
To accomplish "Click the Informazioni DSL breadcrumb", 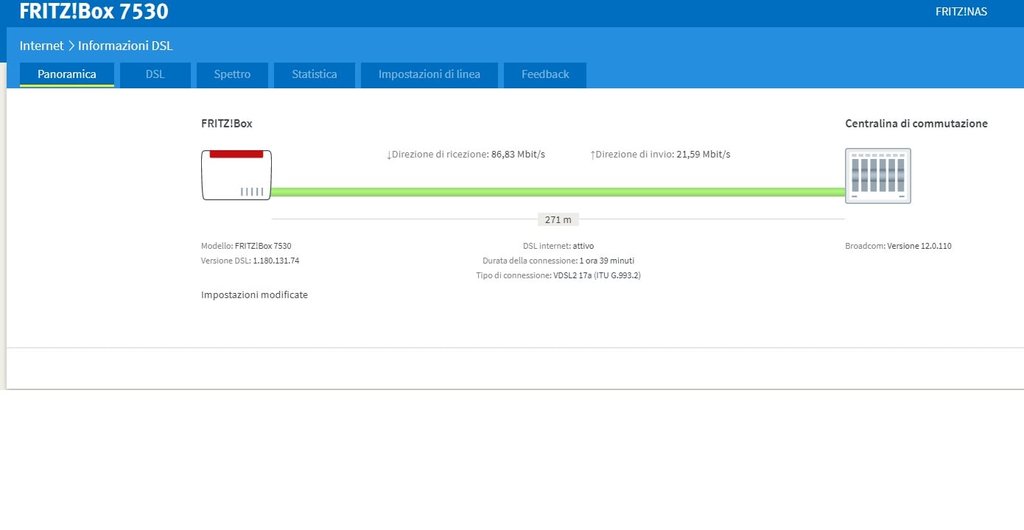I will (125, 46).
